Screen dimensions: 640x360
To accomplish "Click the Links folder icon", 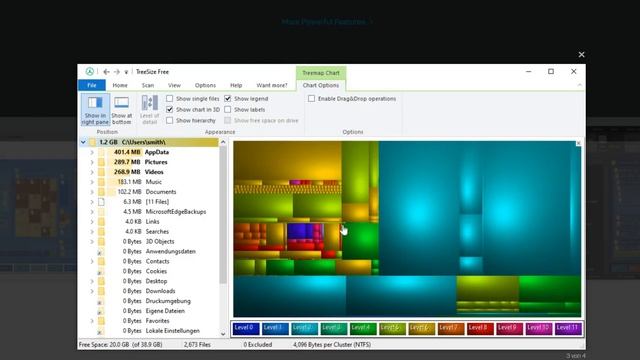I will coord(101,222).
